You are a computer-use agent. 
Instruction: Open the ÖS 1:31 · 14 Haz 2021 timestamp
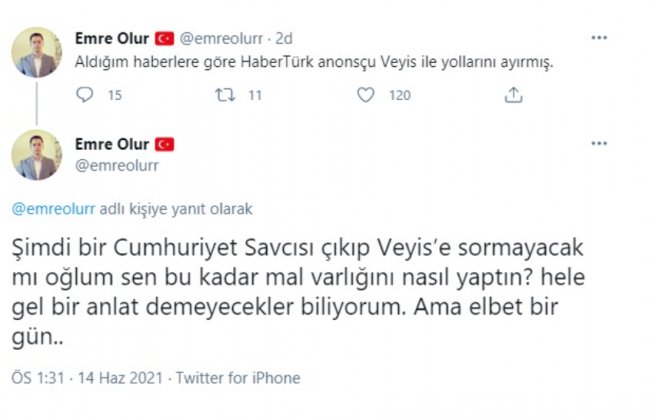coord(87,378)
